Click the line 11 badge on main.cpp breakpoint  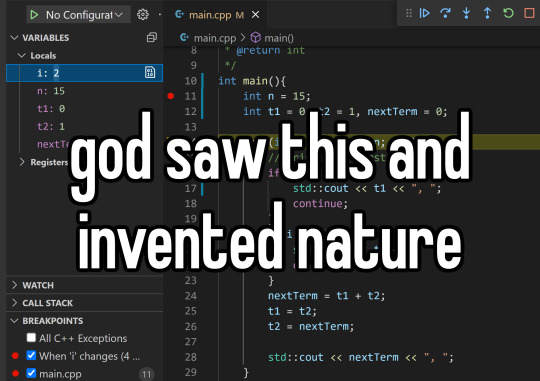click(147, 374)
